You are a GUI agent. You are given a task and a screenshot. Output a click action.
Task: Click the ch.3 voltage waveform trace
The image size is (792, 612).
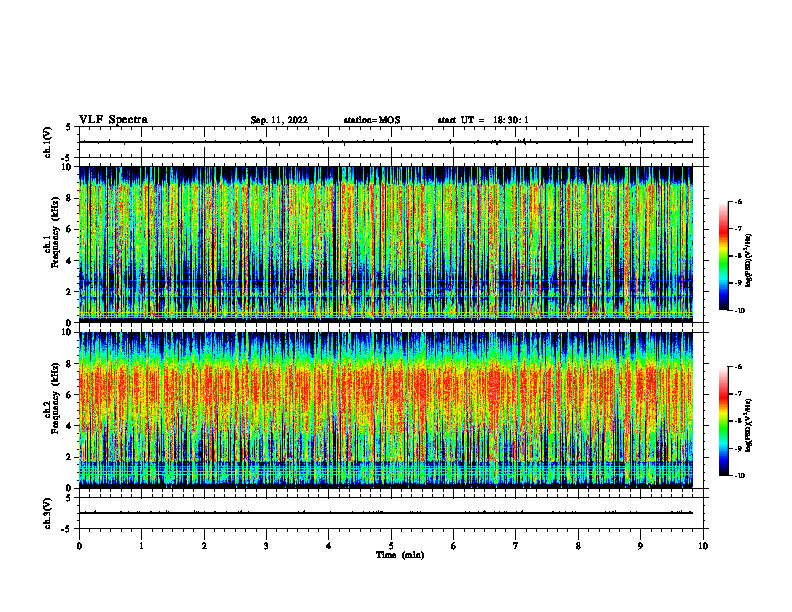click(x=386, y=513)
